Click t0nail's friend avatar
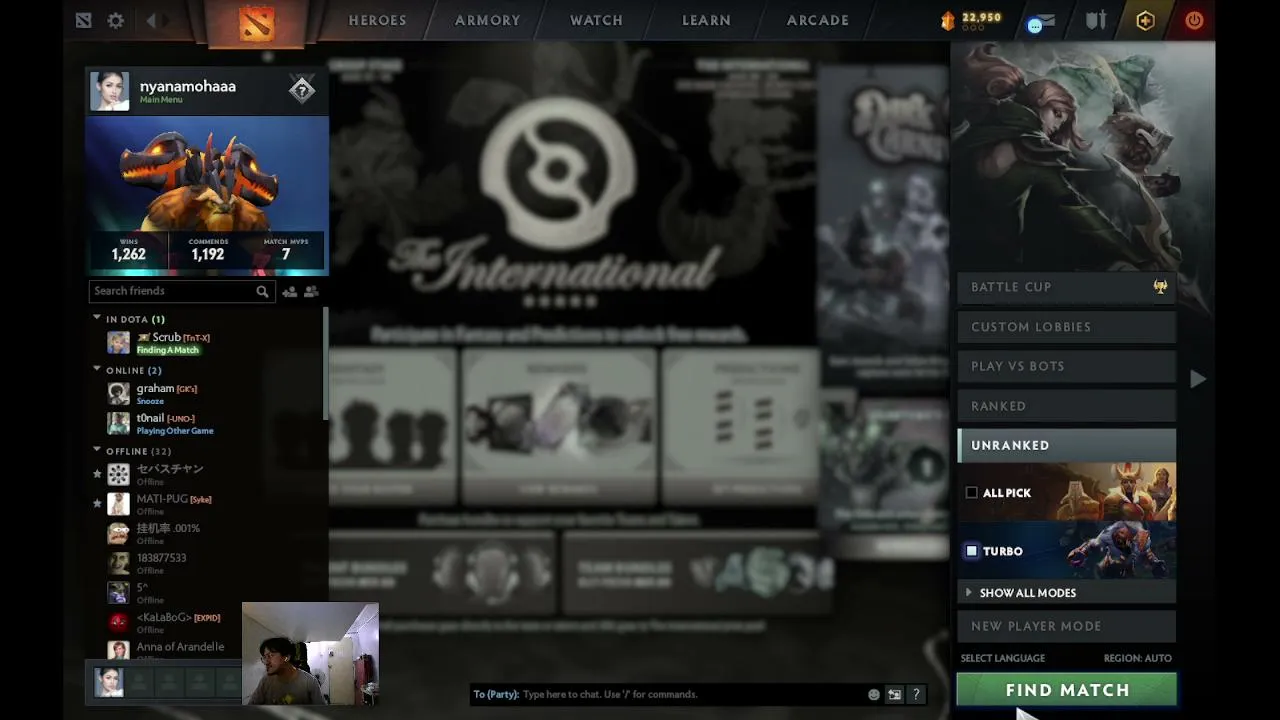The width and height of the screenshot is (1280, 720). [x=119, y=423]
